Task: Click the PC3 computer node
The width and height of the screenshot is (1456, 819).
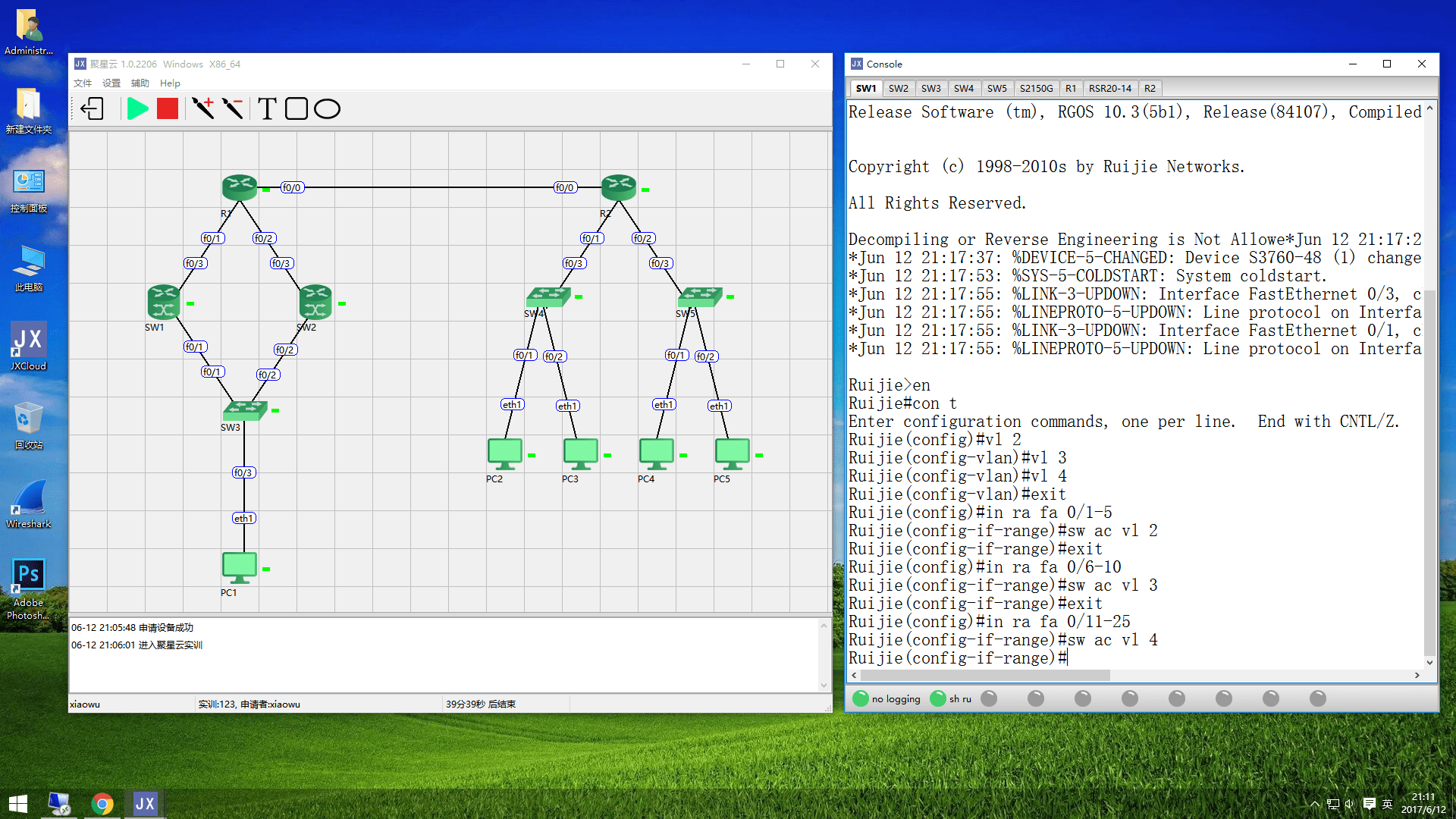Action: (x=581, y=453)
